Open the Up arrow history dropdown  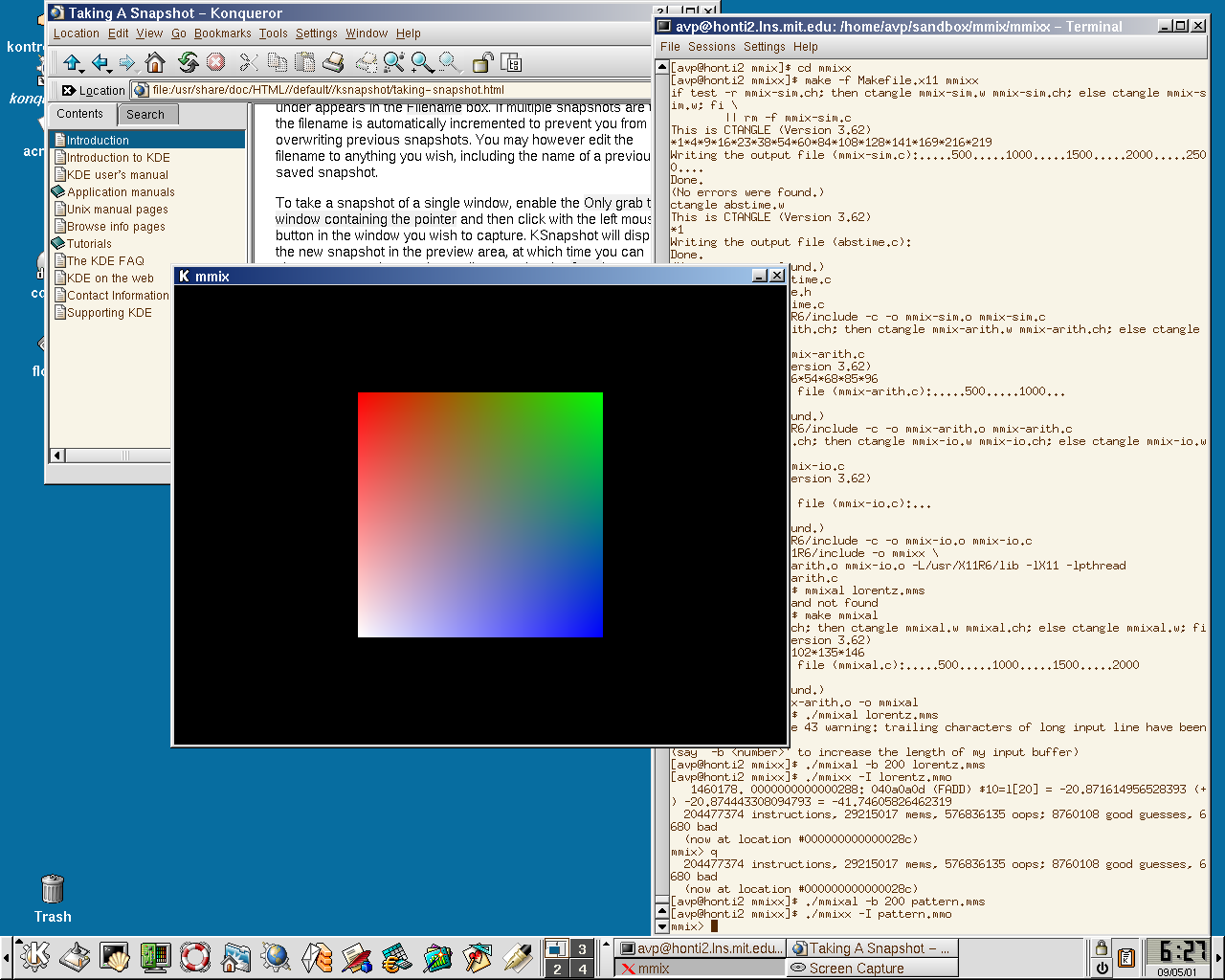point(83,71)
